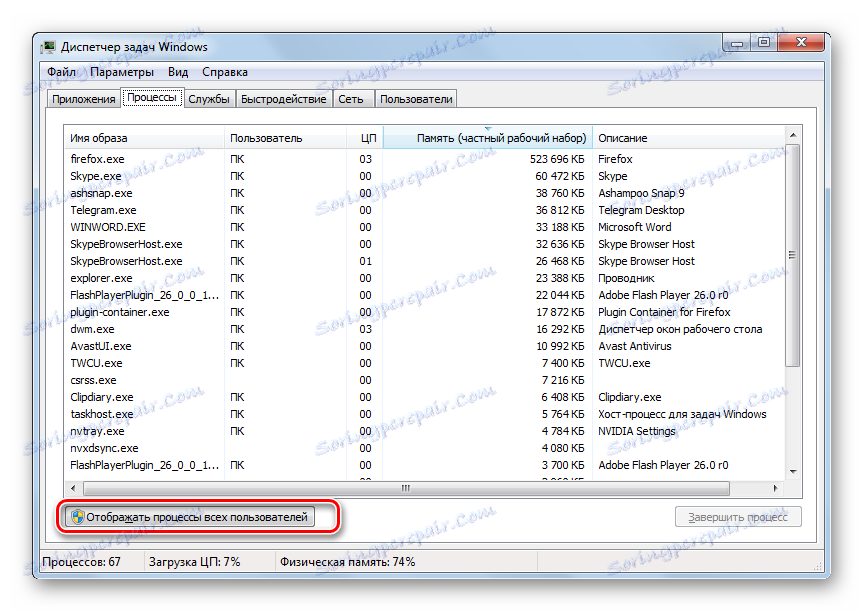The image size is (864, 612).
Task: Switch to the Службы tab
Action: (x=209, y=99)
